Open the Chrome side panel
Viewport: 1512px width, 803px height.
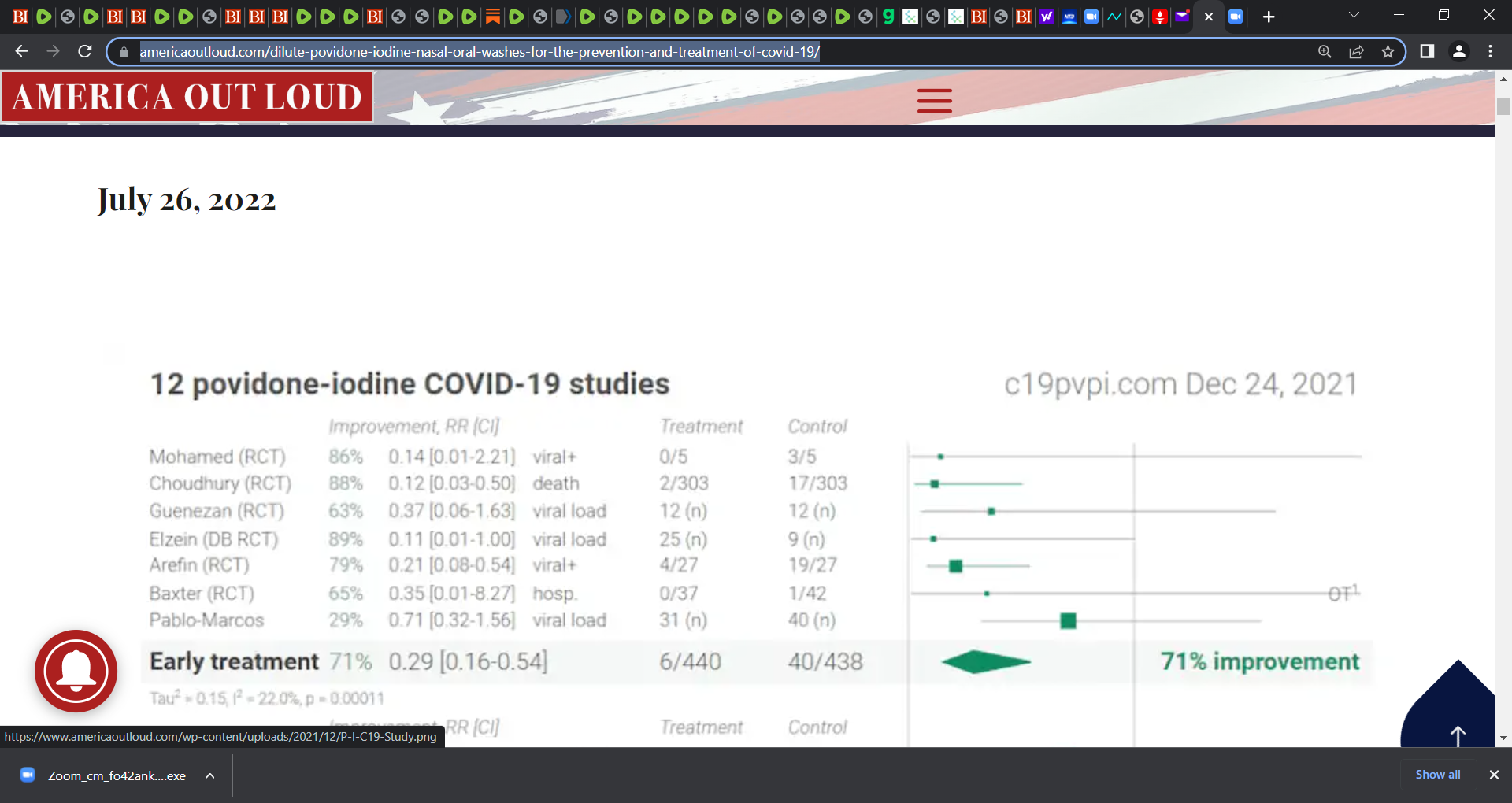1427,51
